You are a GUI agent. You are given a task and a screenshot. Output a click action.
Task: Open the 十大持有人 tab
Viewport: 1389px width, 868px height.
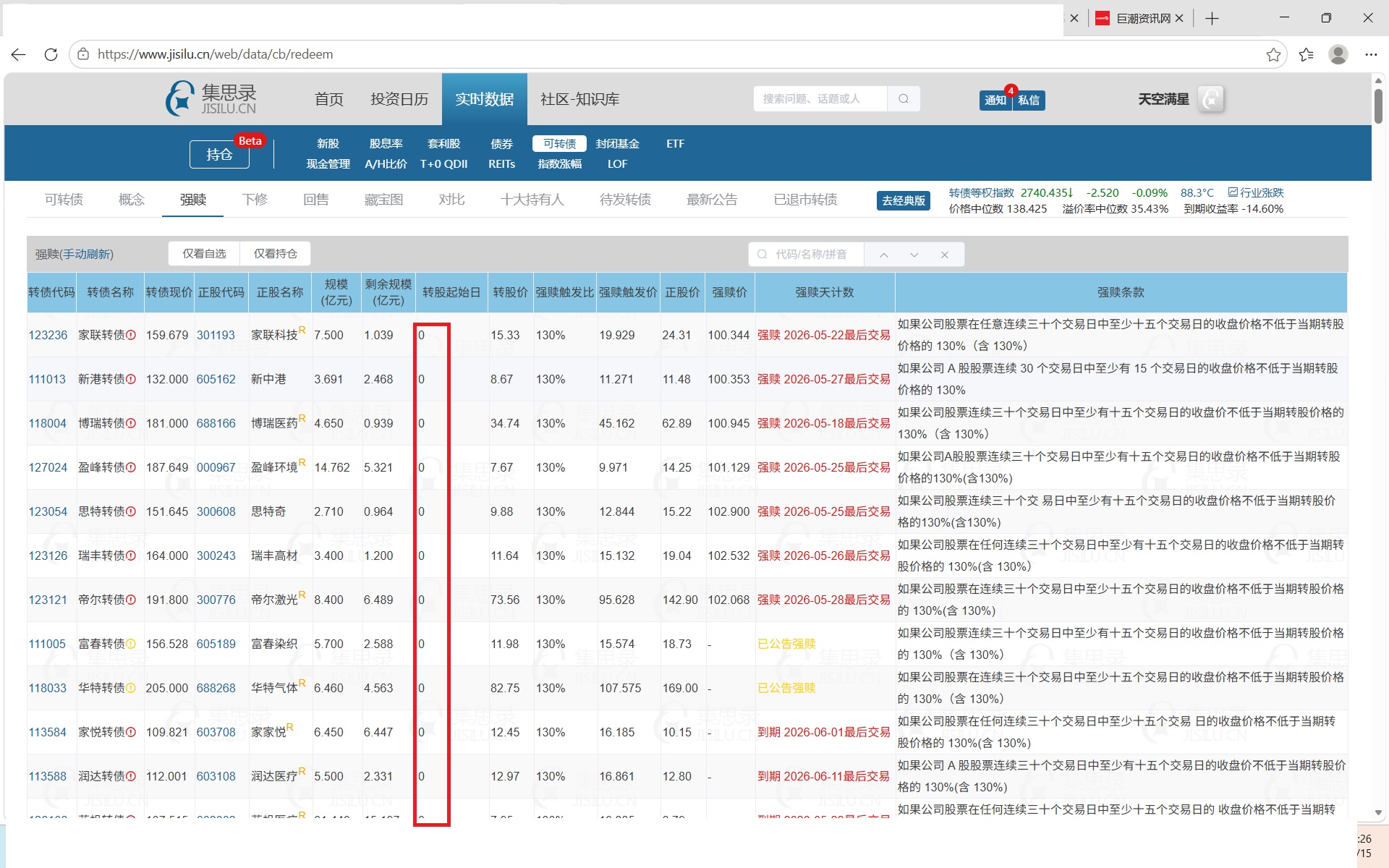(532, 200)
